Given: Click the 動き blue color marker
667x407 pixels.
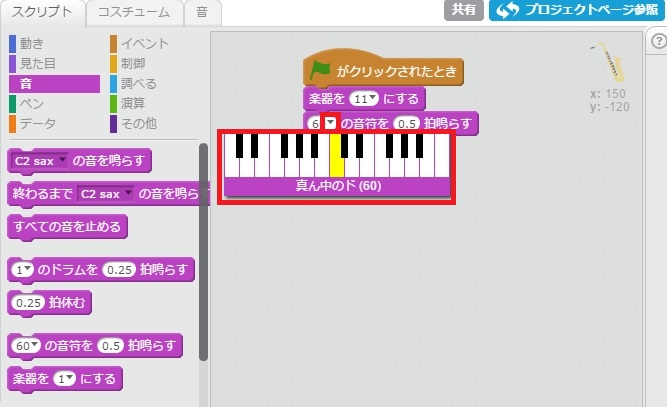Looking at the screenshot, I should click(x=12, y=44).
